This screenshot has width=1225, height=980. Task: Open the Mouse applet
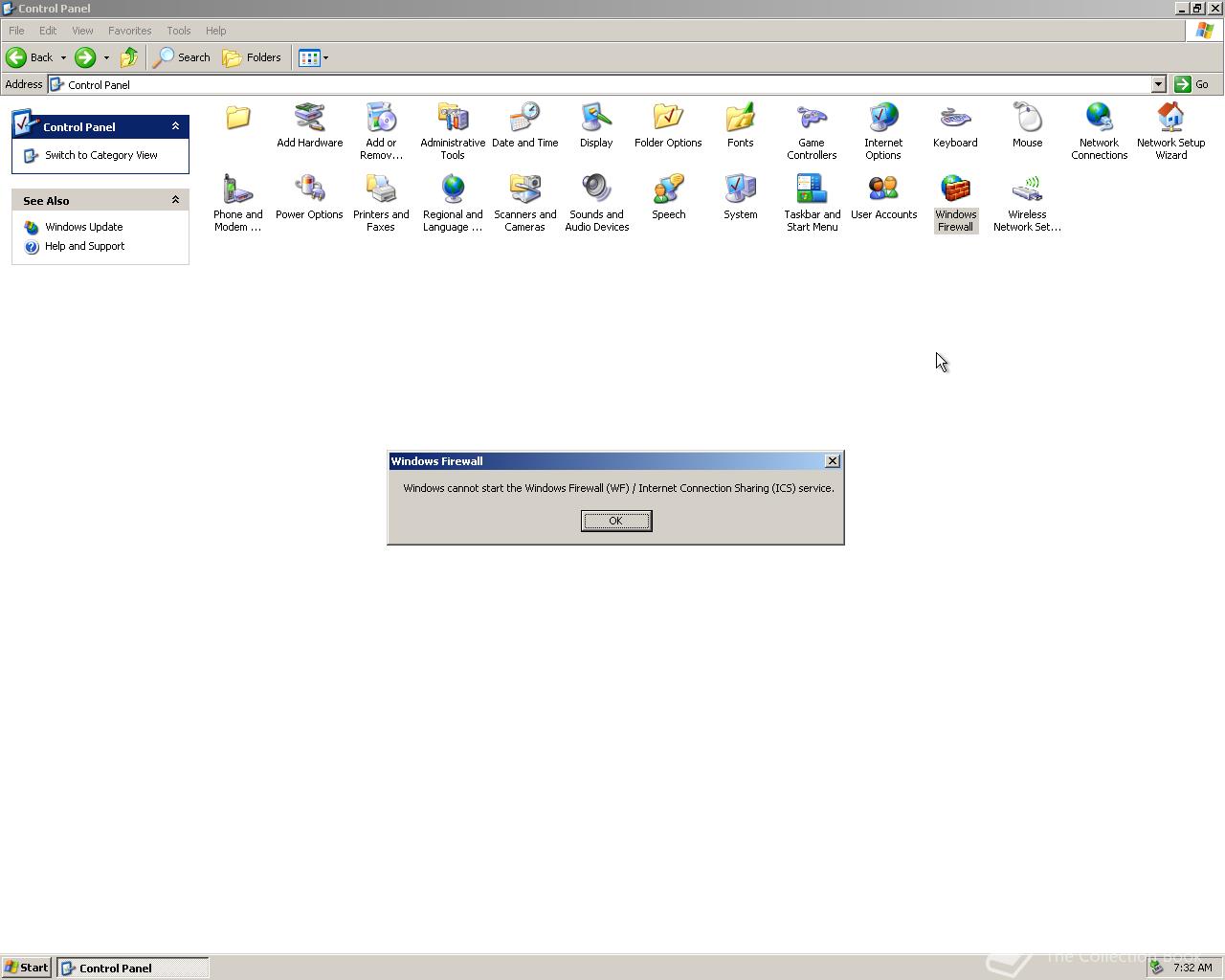click(1027, 126)
